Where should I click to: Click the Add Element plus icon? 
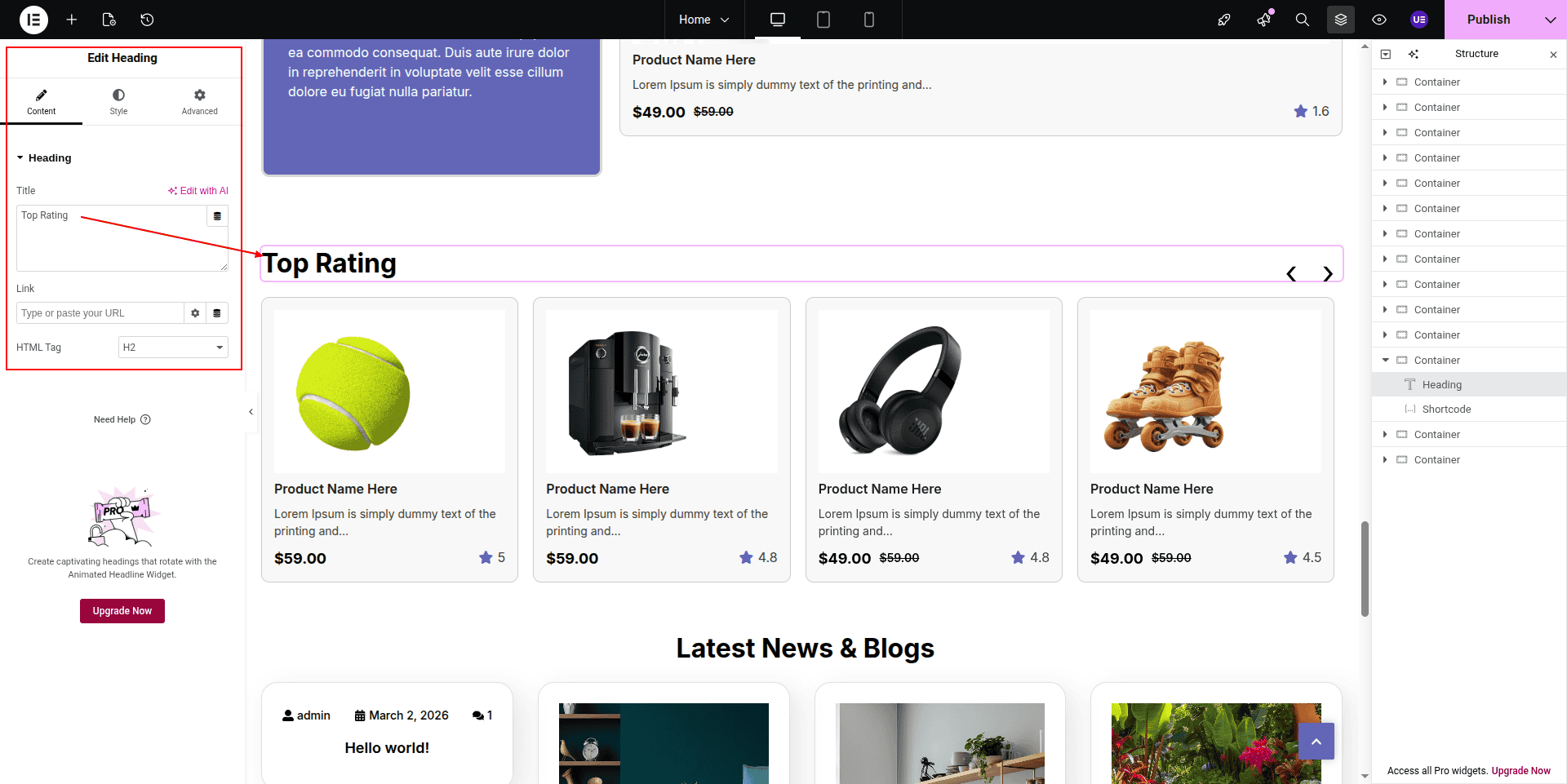tap(72, 20)
